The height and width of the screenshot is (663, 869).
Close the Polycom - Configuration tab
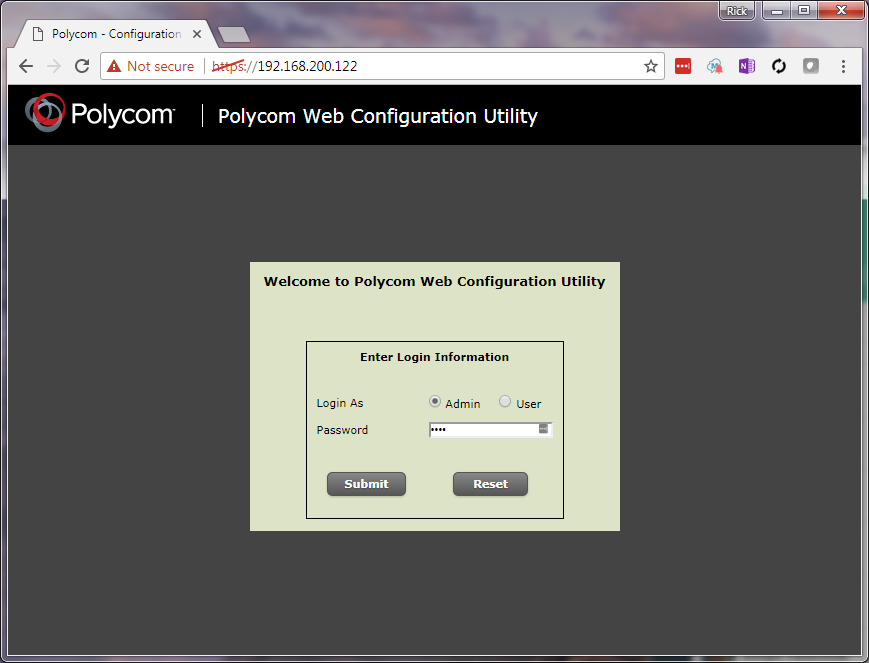click(197, 34)
